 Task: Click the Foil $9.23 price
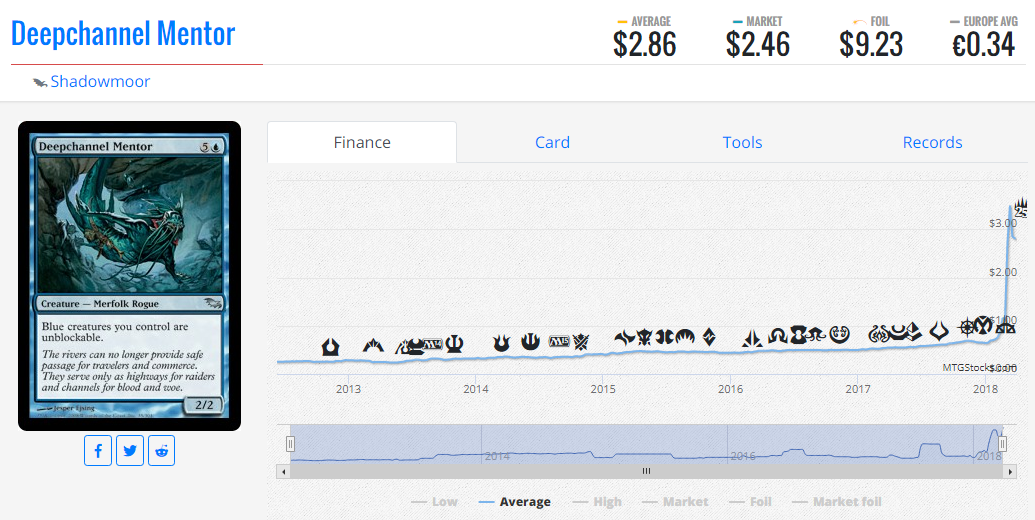(x=871, y=44)
